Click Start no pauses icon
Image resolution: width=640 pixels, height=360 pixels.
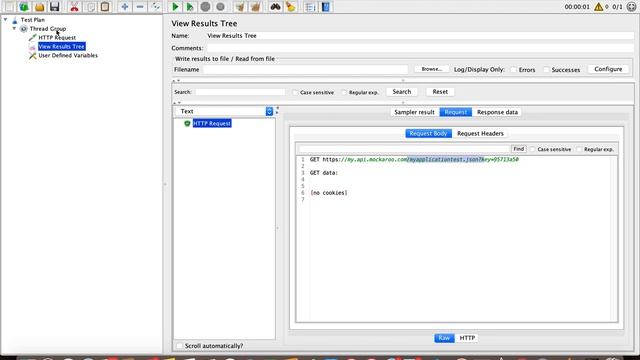[190, 7]
